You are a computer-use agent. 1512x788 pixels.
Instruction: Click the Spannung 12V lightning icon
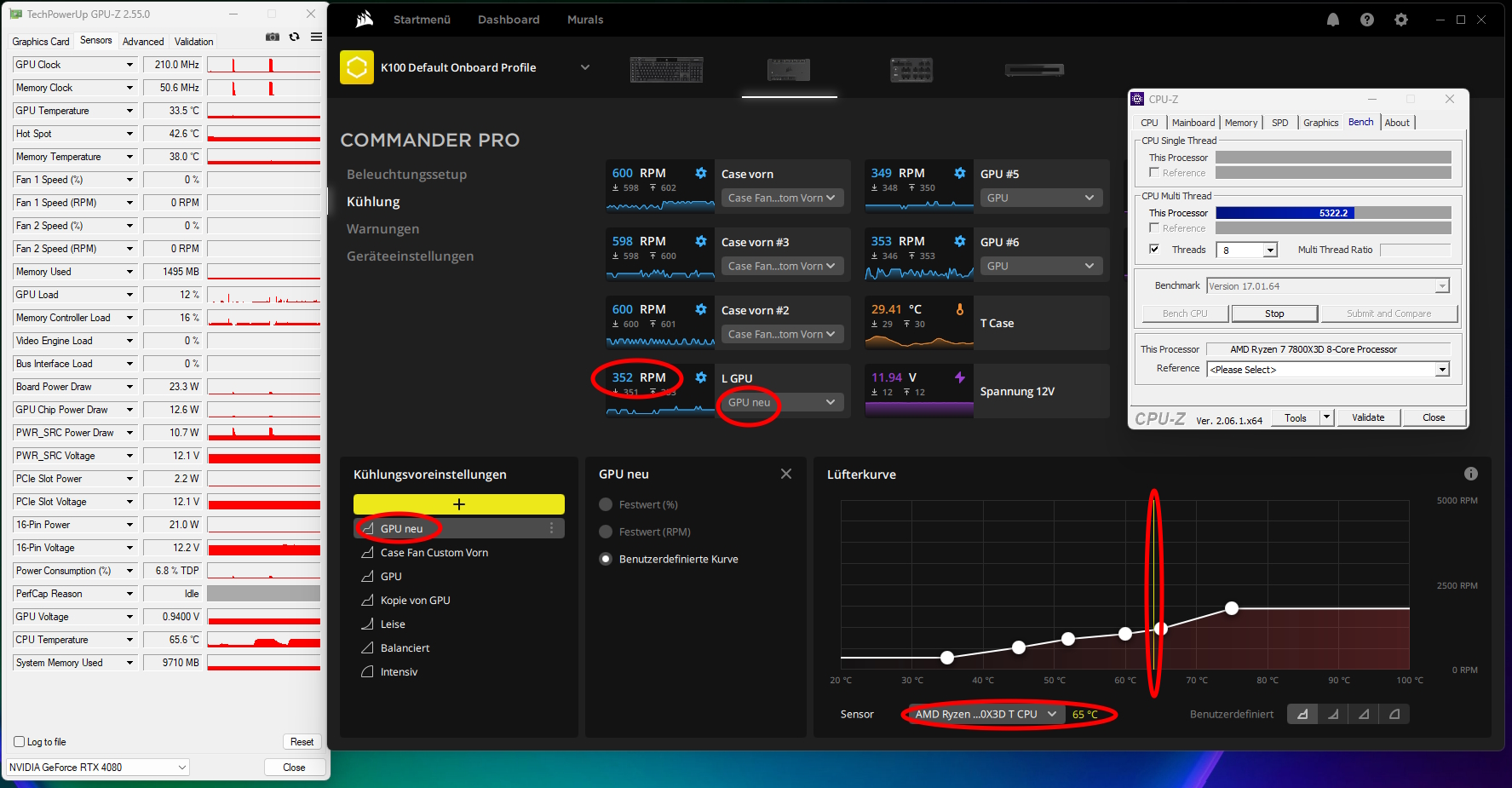coord(960,377)
